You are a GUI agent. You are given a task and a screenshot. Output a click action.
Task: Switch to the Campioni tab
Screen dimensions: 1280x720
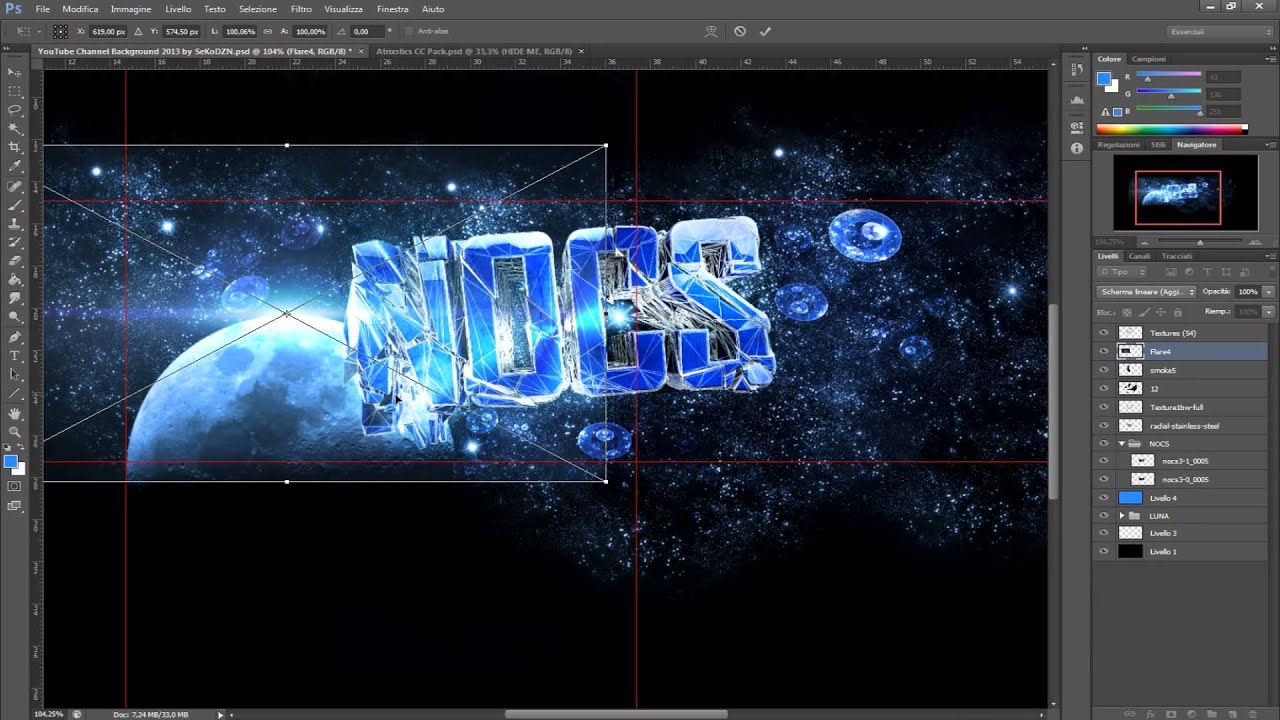1149,59
